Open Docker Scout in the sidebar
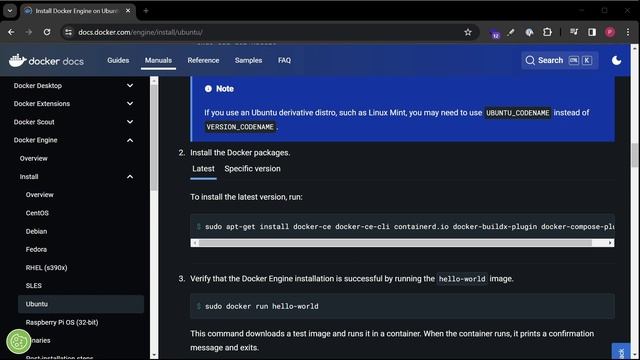 coord(34,122)
